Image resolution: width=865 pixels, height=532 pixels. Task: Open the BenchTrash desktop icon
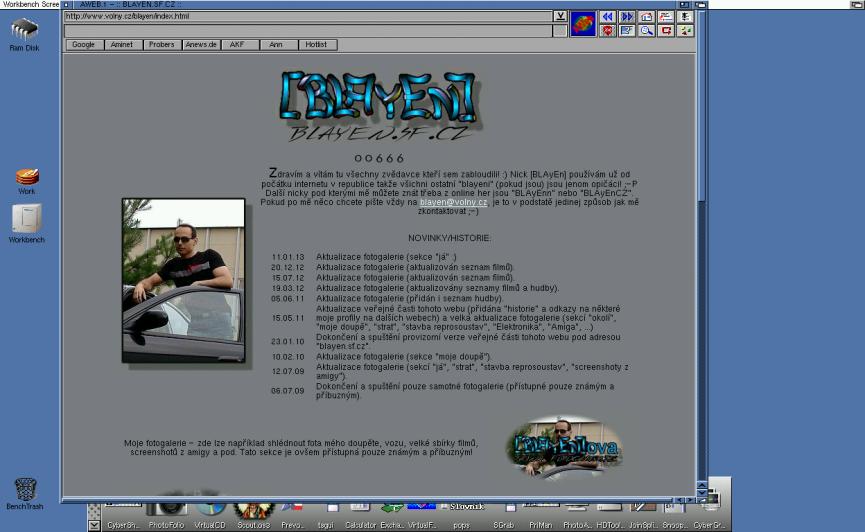coord(25,492)
